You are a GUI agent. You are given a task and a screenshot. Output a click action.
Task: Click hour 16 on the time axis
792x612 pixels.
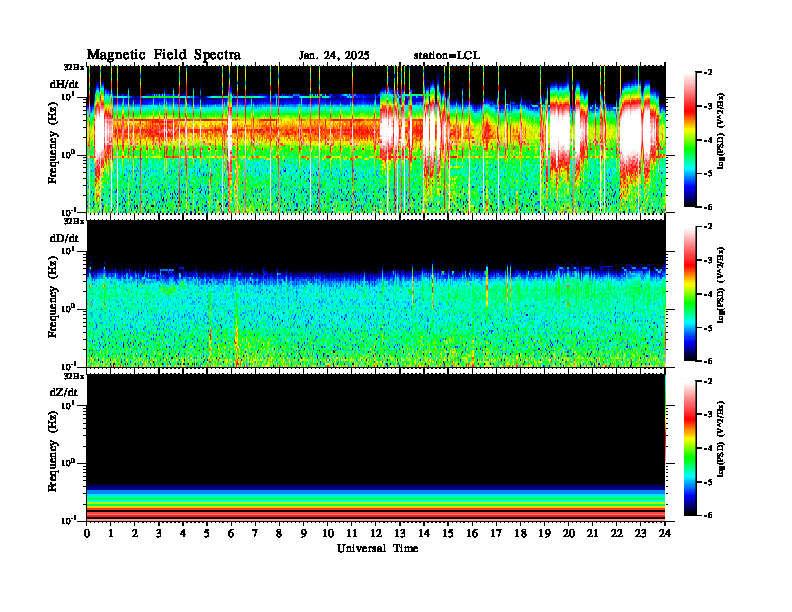(472, 533)
